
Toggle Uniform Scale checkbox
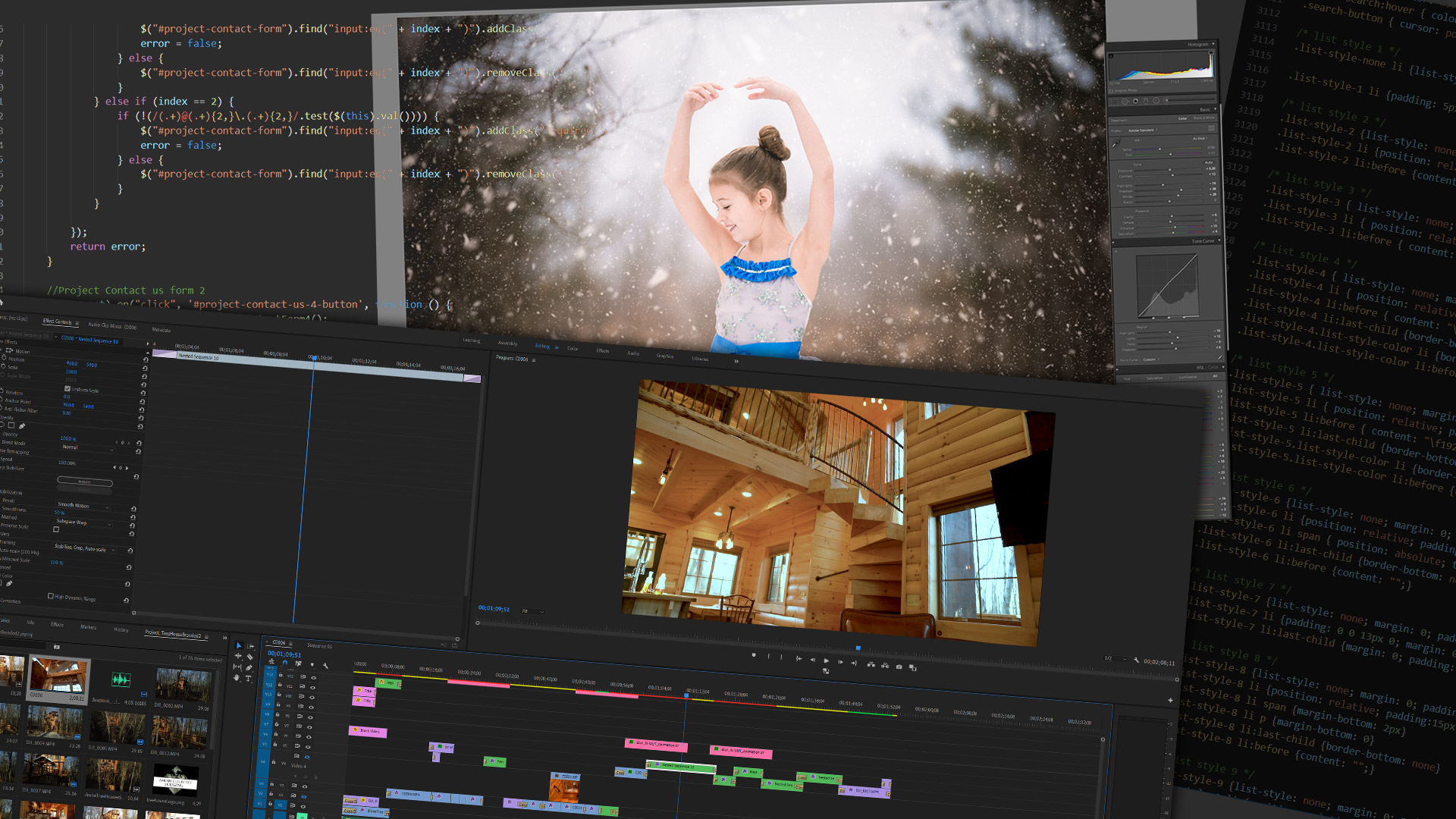67,388
